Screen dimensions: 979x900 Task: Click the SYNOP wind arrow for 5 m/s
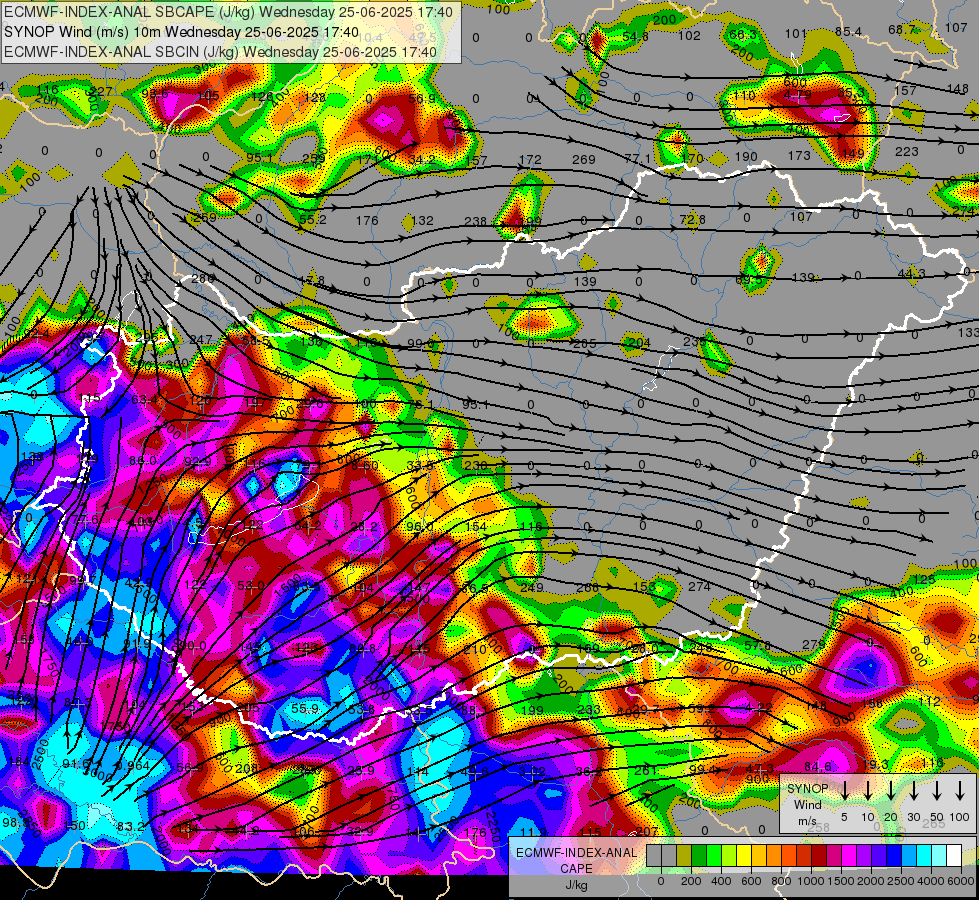(x=844, y=790)
